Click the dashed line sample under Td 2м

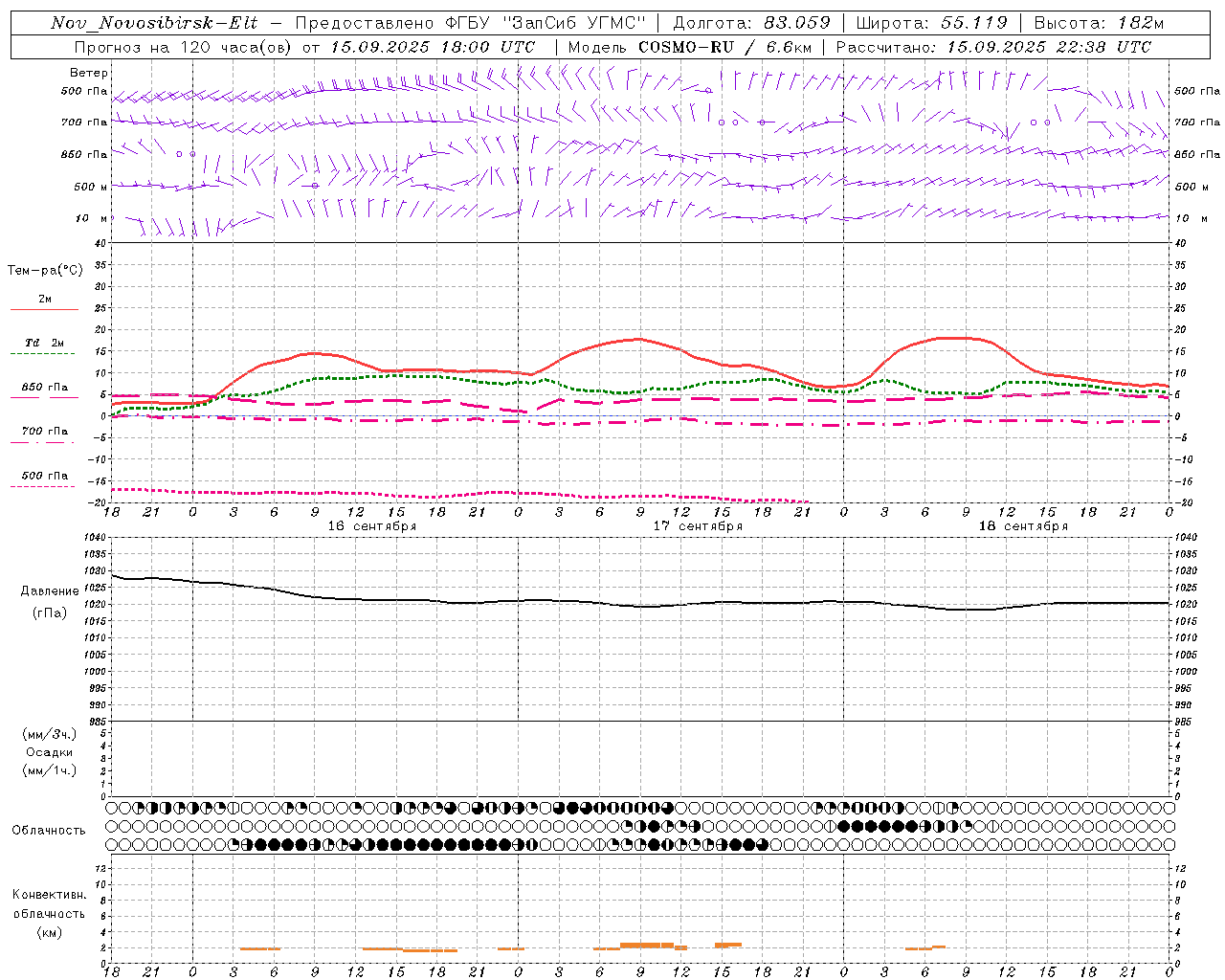pos(44,354)
